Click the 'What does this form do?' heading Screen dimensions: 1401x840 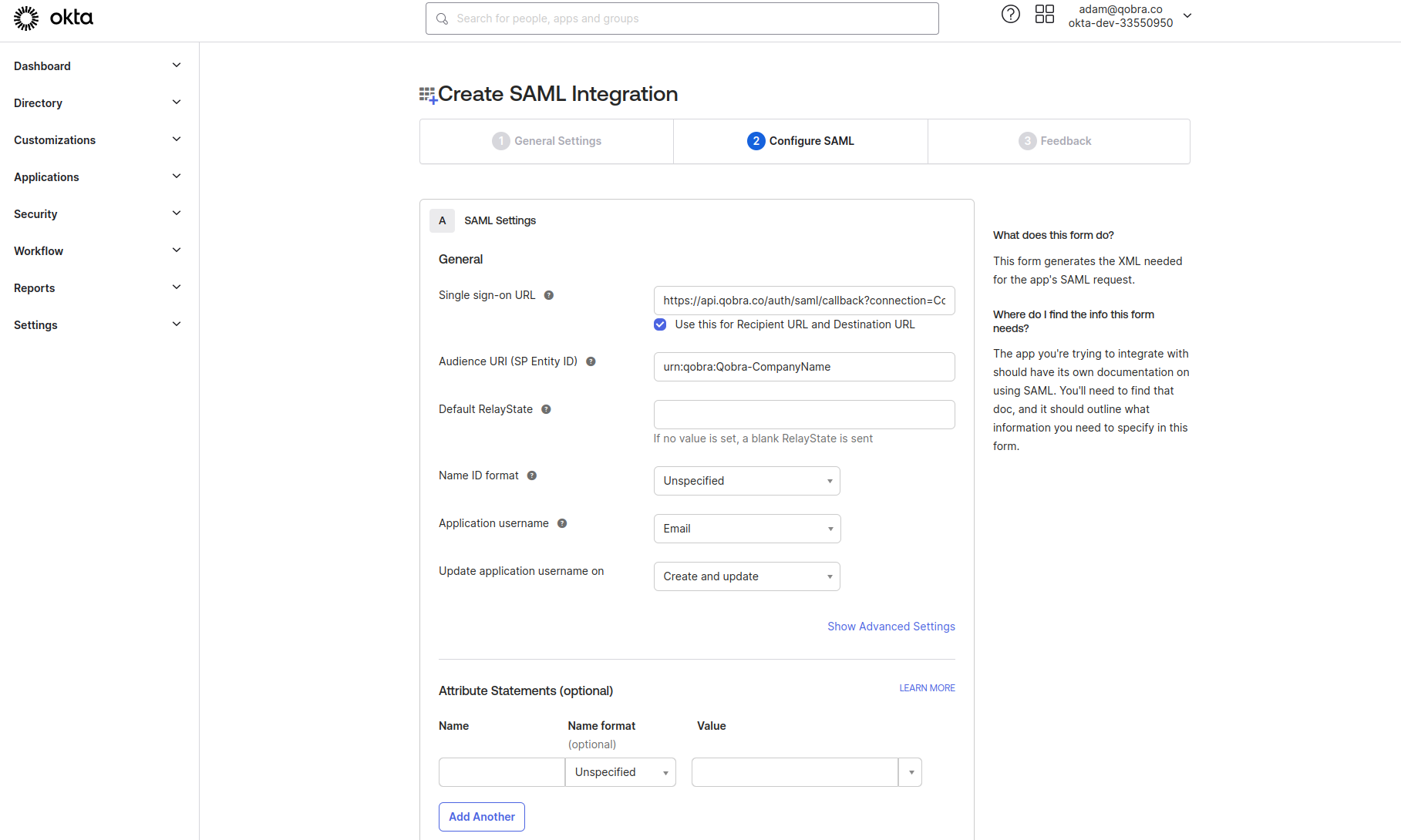(1053, 235)
